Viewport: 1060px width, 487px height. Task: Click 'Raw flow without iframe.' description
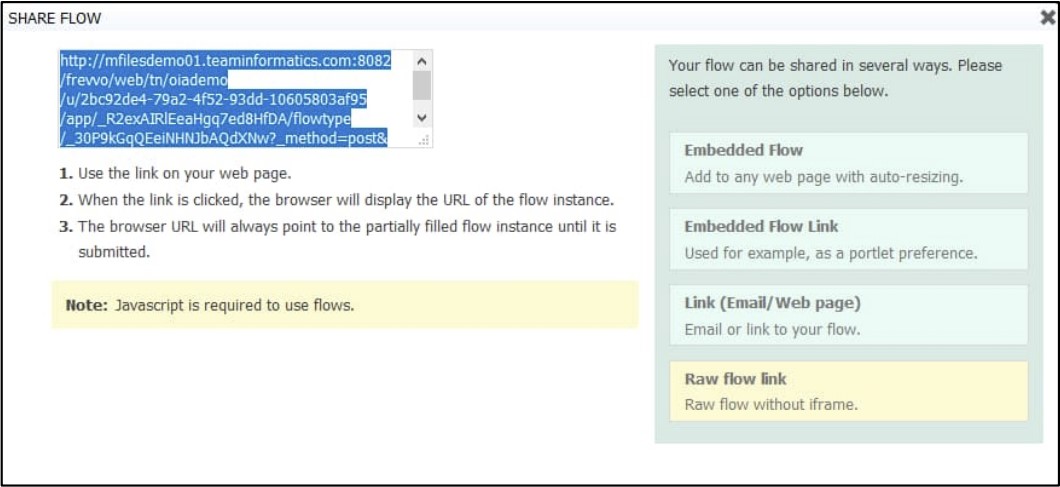(771, 405)
